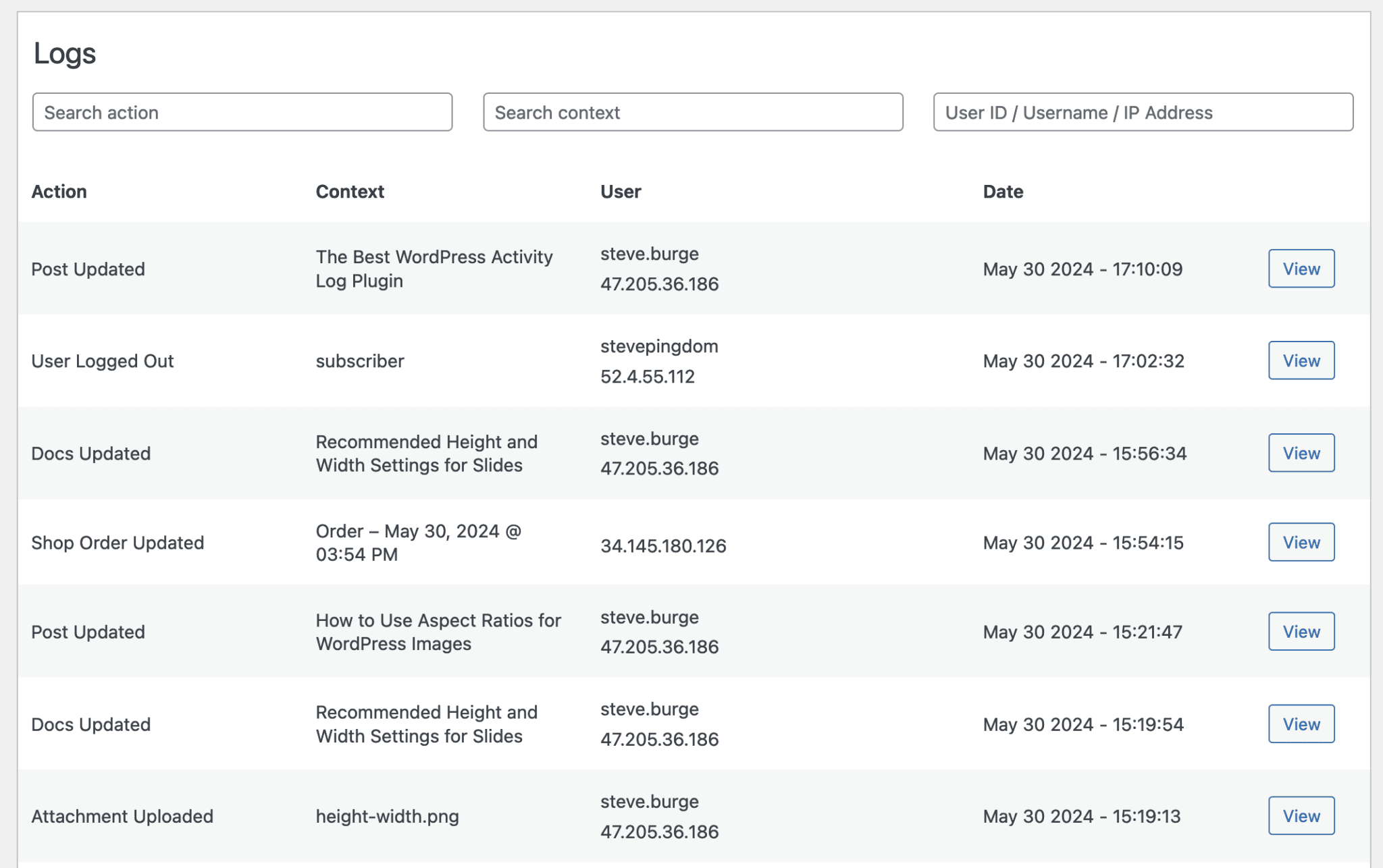1383x868 pixels.
Task: Click context title height-width.png
Action: coord(387,817)
